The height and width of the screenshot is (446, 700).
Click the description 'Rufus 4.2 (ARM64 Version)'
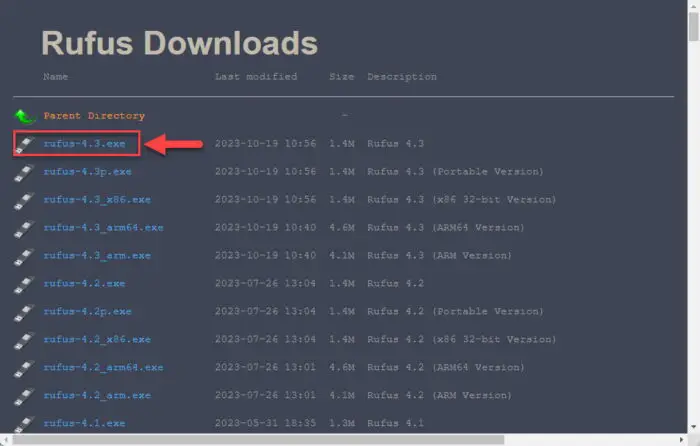click(446, 367)
